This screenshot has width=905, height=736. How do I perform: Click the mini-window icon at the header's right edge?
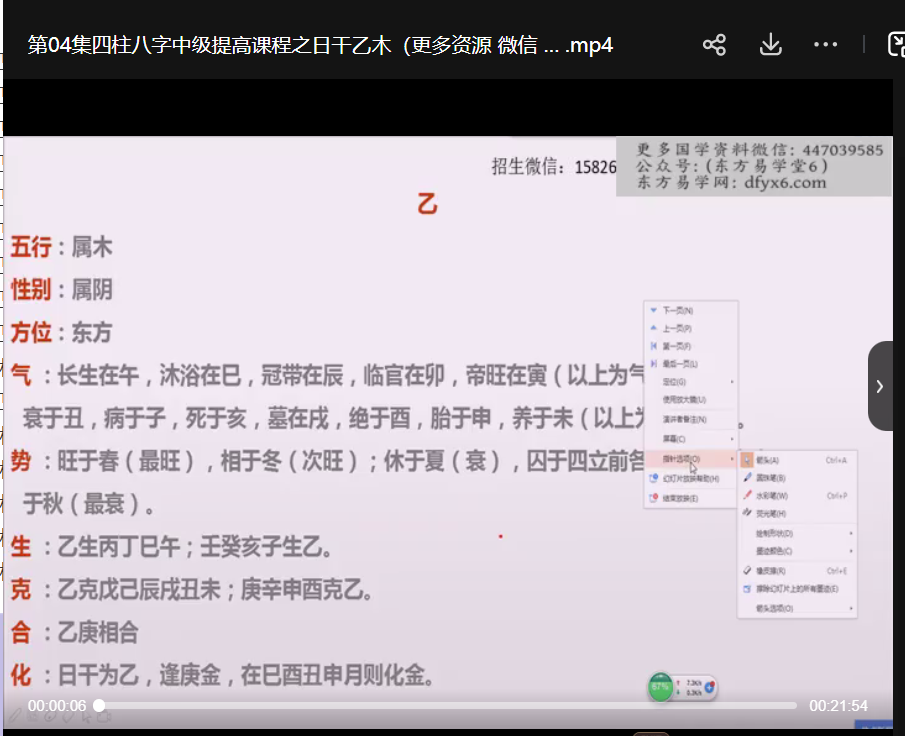point(896,45)
